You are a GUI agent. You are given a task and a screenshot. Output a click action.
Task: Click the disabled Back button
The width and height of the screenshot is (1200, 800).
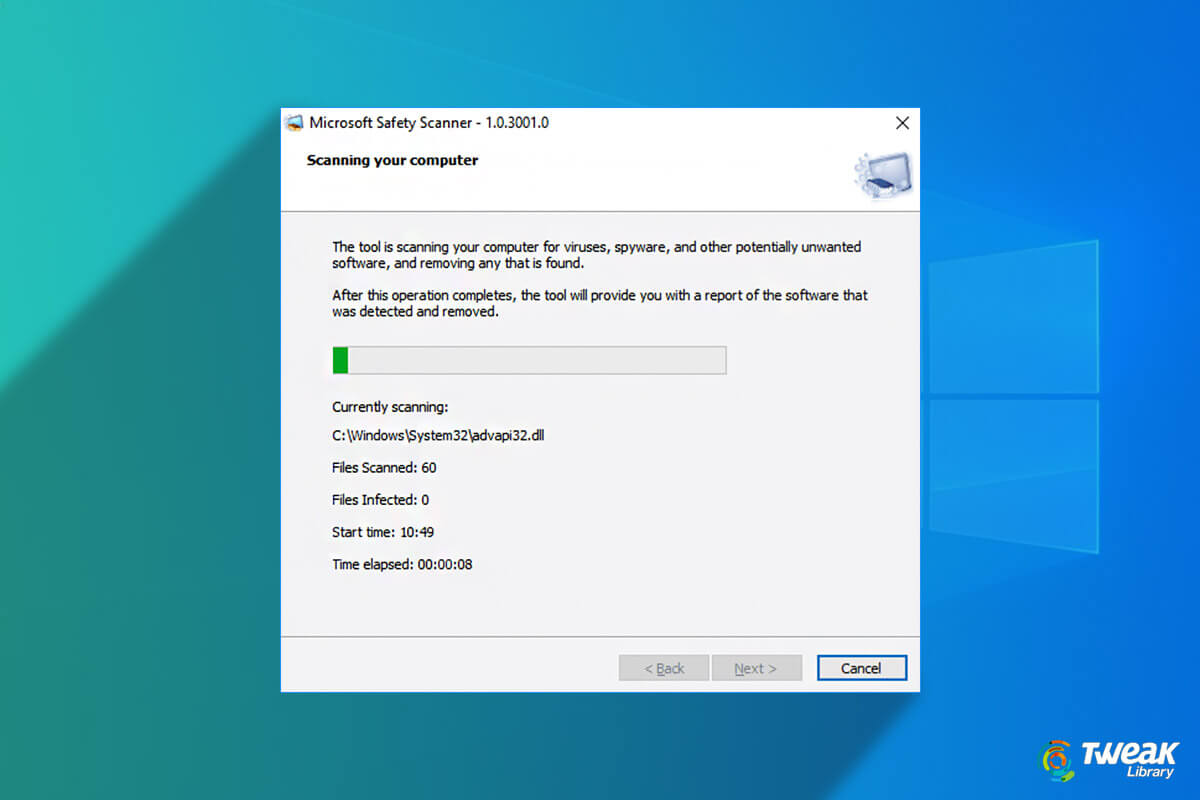(x=663, y=668)
